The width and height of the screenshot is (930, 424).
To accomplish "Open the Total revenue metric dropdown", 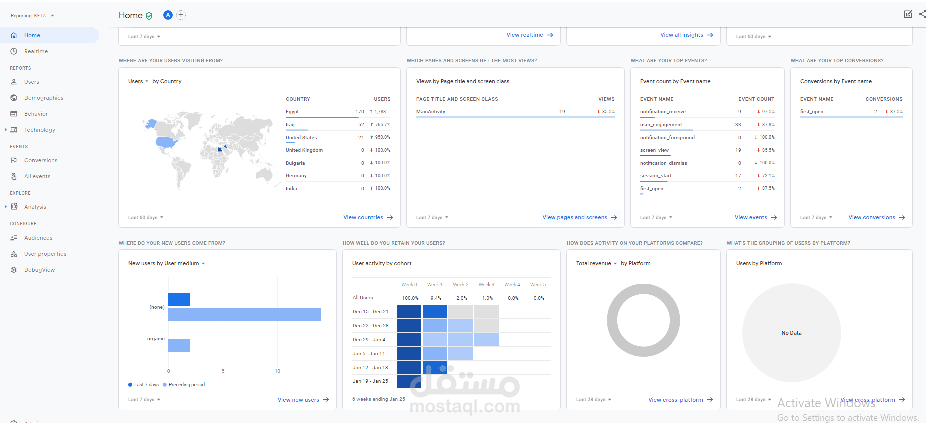I will pos(597,263).
